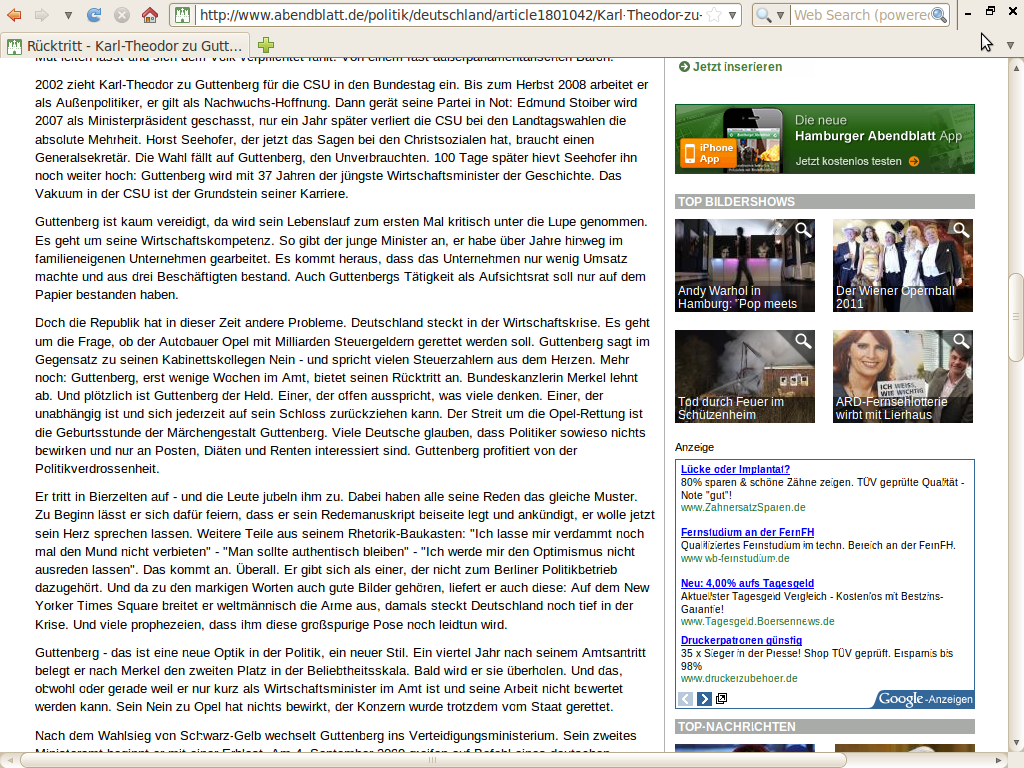The image size is (1024, 768).
Task: Follow the Jetzt inserieren link
Action: point(737,67)
